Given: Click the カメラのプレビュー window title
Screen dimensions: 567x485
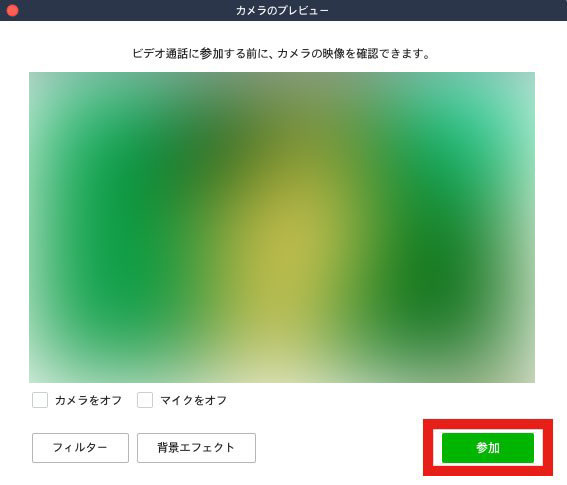Looking at the screenshot, I should [282, 10].
